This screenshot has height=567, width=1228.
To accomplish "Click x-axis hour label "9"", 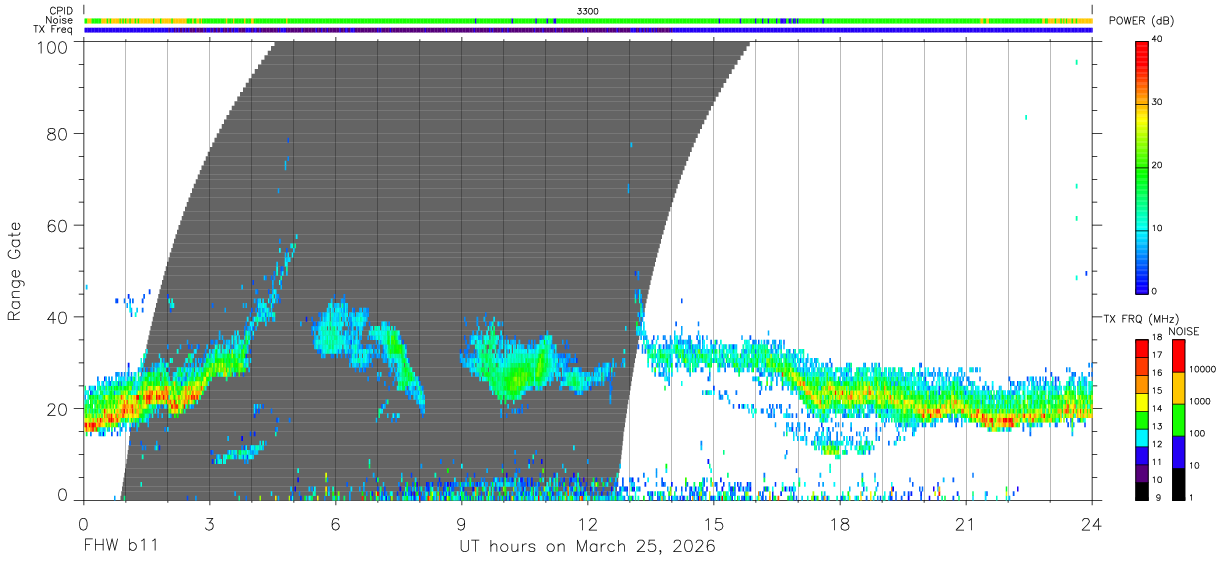I will (x=462, y=524).
